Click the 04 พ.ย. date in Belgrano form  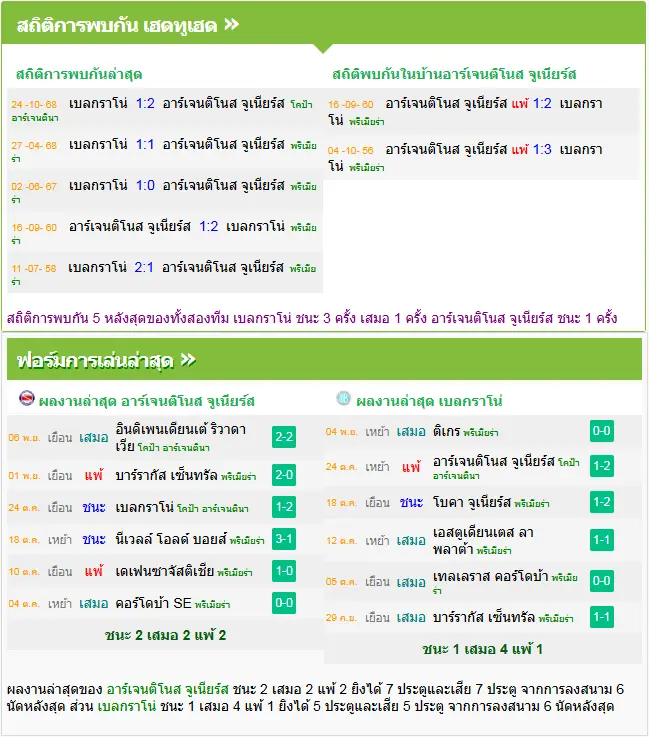(342, 432)
